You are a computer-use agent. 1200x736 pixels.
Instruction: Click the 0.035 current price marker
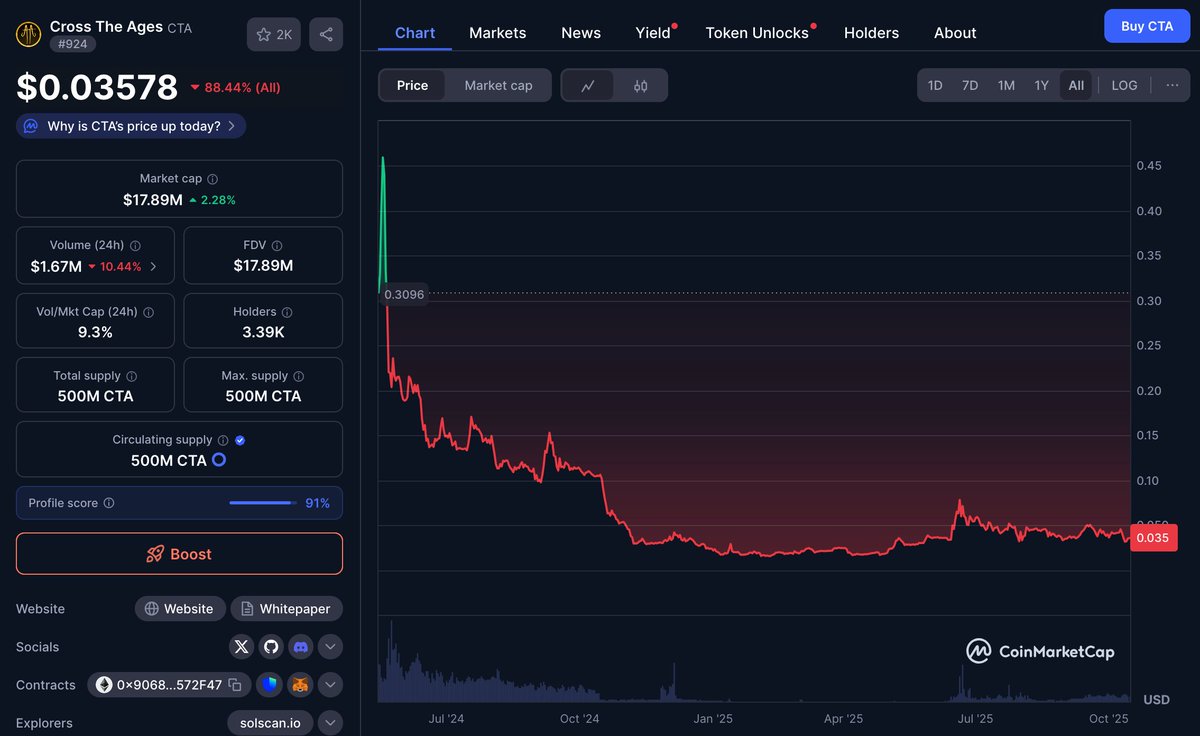(1154, 538)
